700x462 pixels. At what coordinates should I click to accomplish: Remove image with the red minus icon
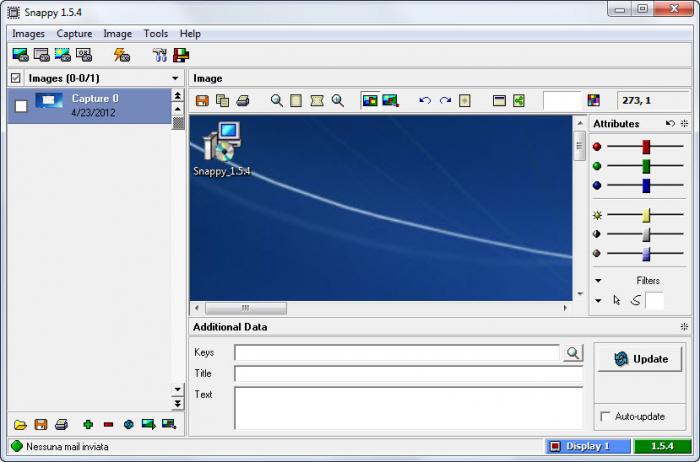(x=108, y=425)
